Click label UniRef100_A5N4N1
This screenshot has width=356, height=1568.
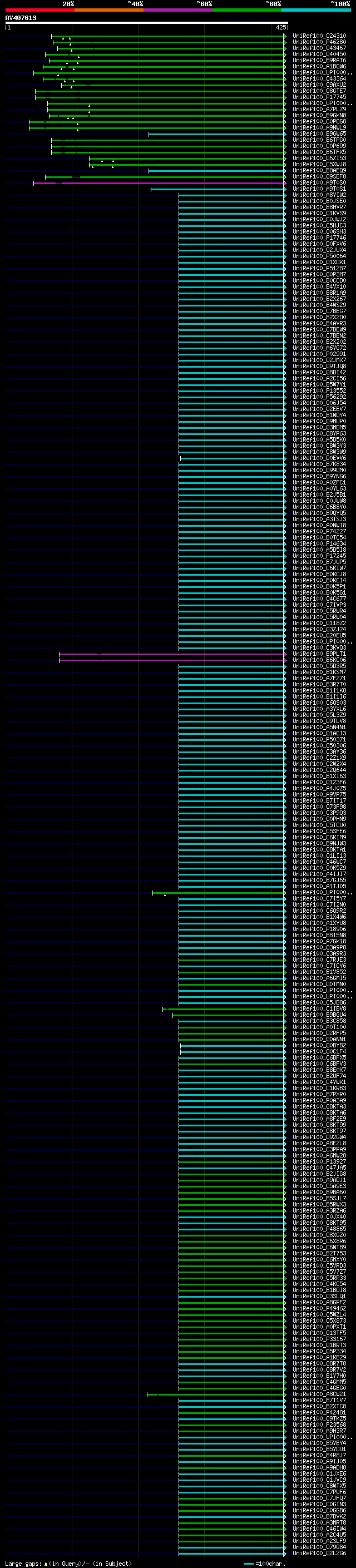pyautogui.click(x=319, y=728)
